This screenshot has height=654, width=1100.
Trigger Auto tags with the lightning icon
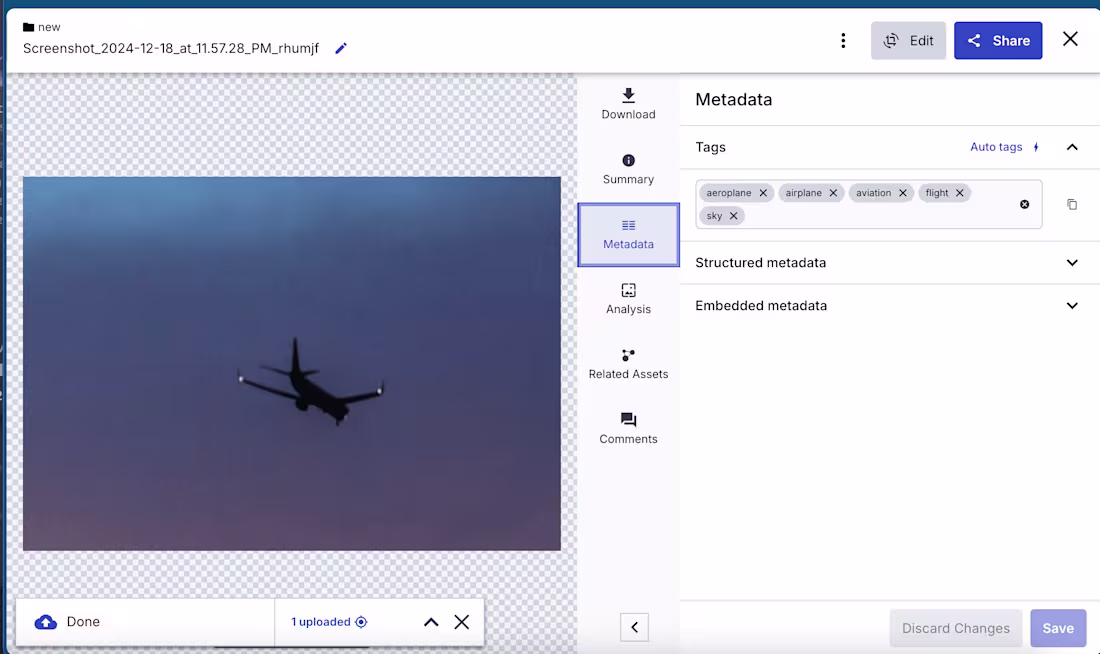pyautogui.click(x=1036, y=147)
